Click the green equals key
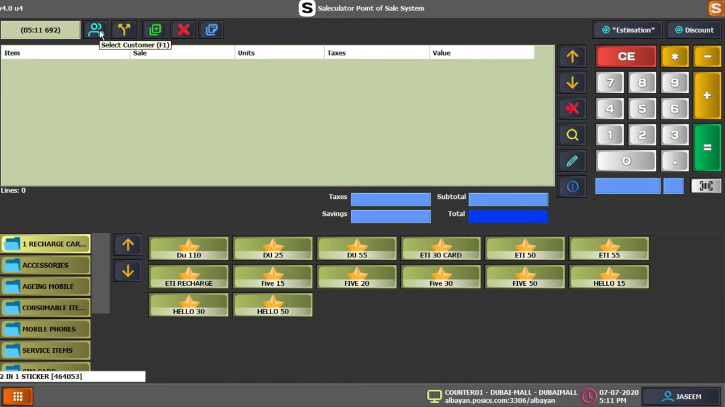Screen dimensions: 725x407 tap(707, 148)
